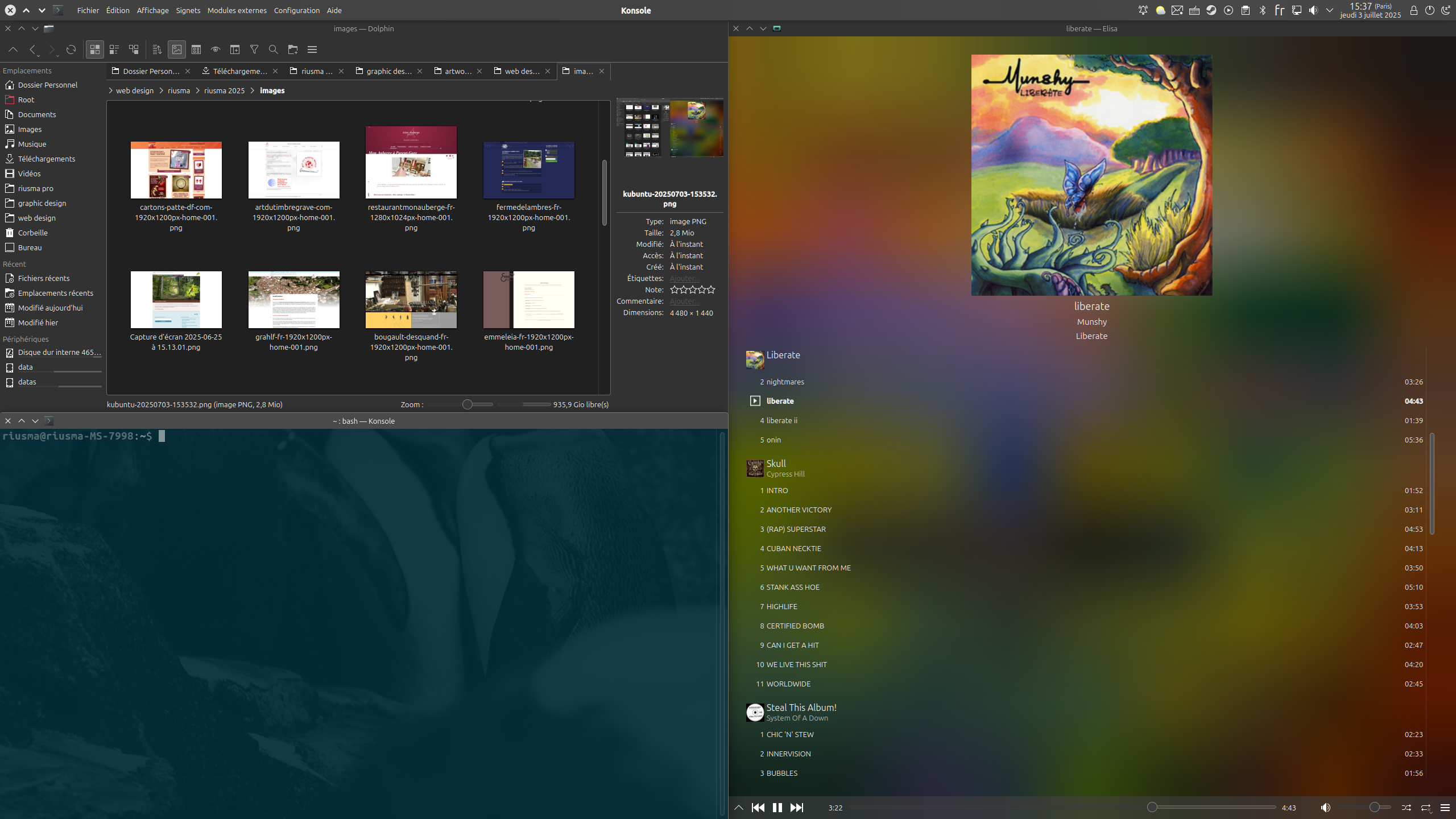Play nightmares track in playlist
This screenshot has height=819, width=1456.
pyautogui.click(x=1085, y=382)
